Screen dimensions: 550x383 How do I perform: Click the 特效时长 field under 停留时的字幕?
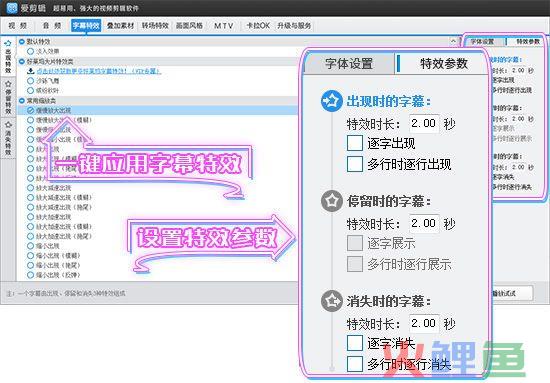pos(424,223)
